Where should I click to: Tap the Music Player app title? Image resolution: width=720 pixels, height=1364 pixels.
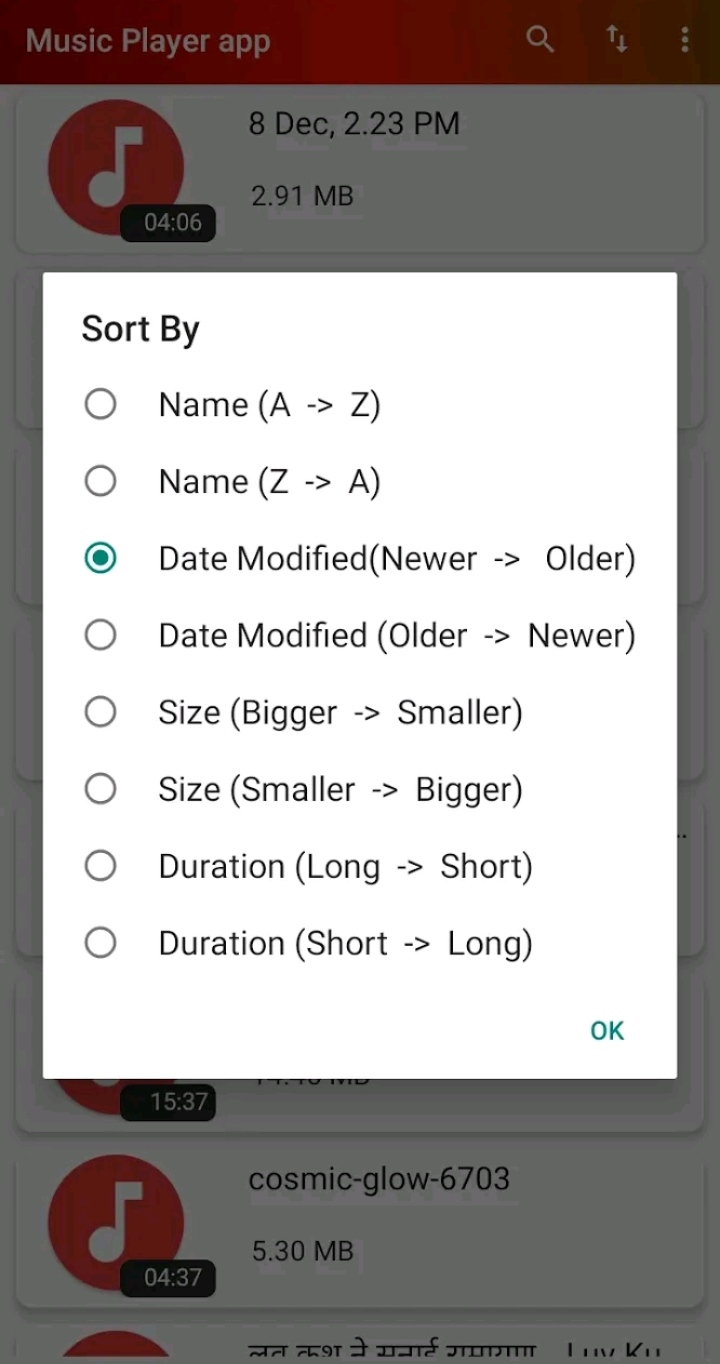point(148,42)
